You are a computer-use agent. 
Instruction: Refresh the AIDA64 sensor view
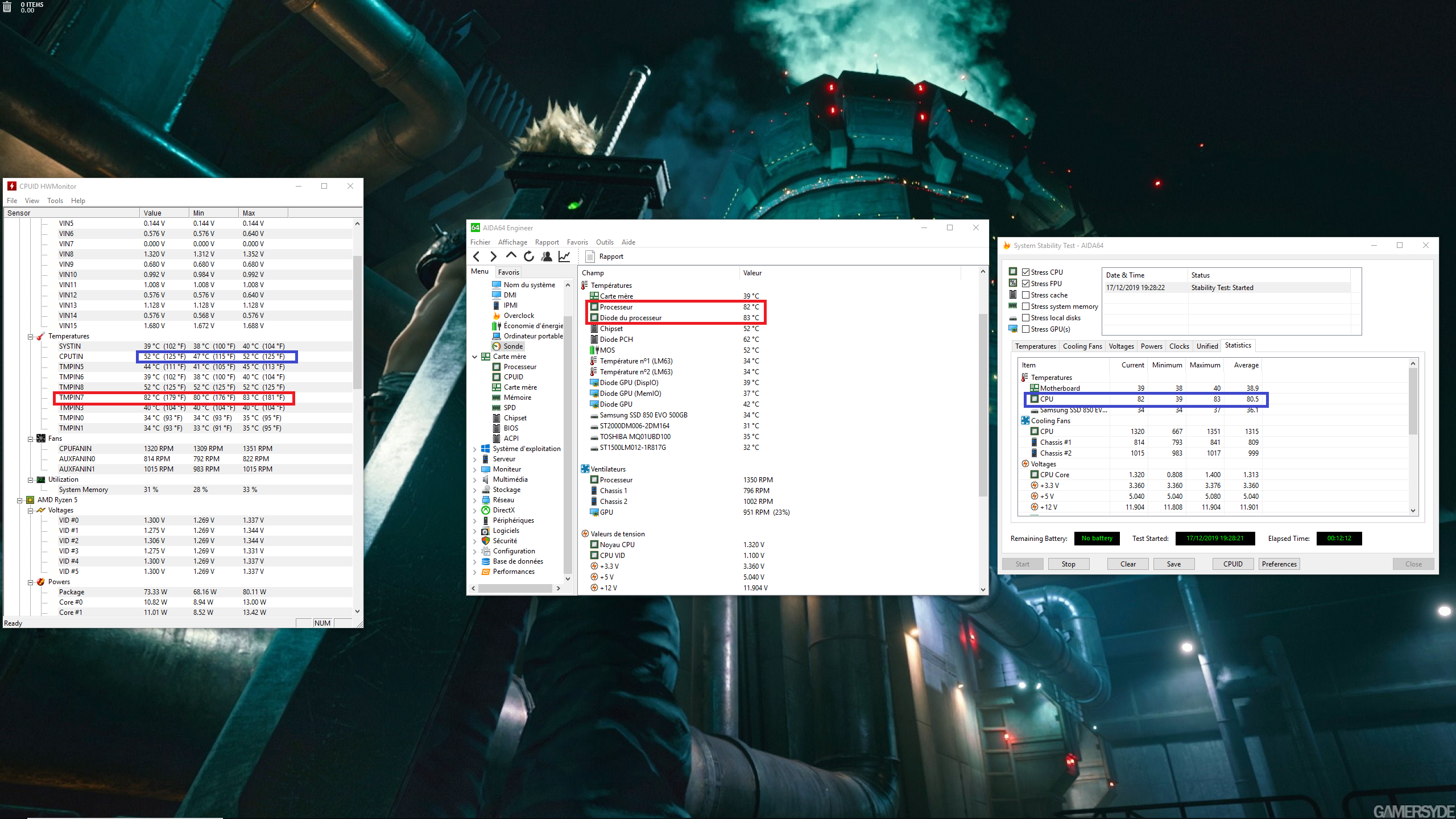(529, 257)
